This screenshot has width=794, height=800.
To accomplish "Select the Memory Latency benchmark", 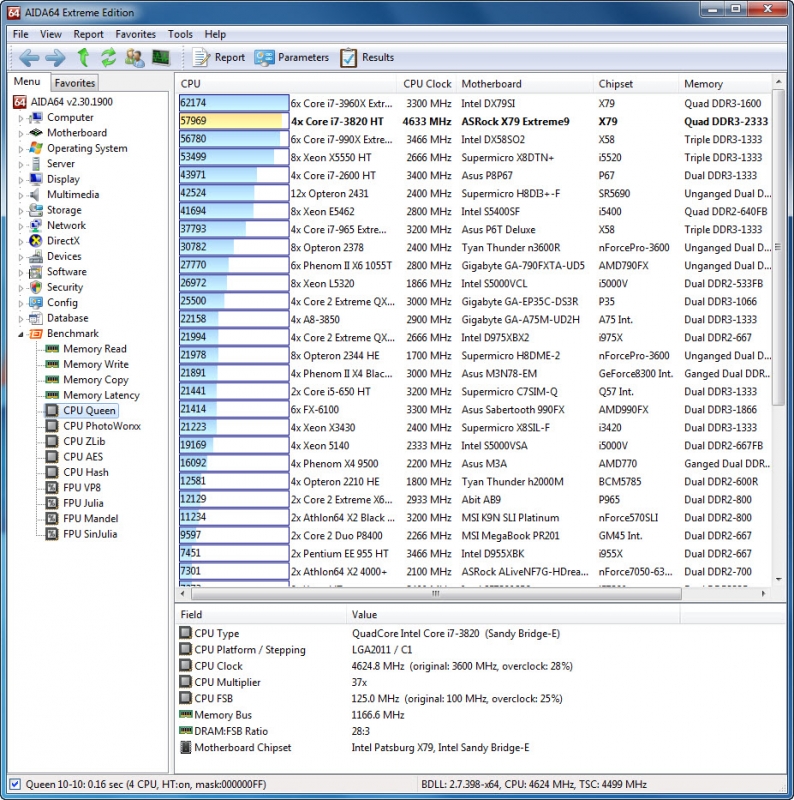I will tap(101, 395).
